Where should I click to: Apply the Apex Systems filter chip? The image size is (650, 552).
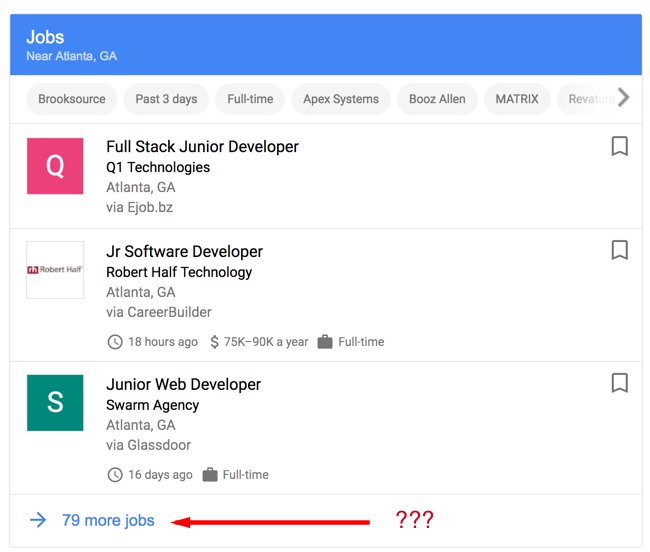point(341,99)
